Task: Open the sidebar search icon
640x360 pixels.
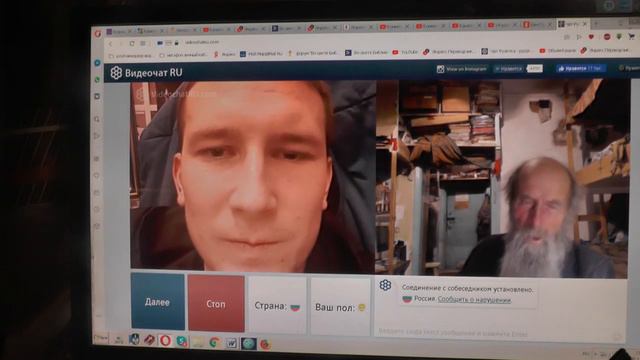Action: point(97,119)
